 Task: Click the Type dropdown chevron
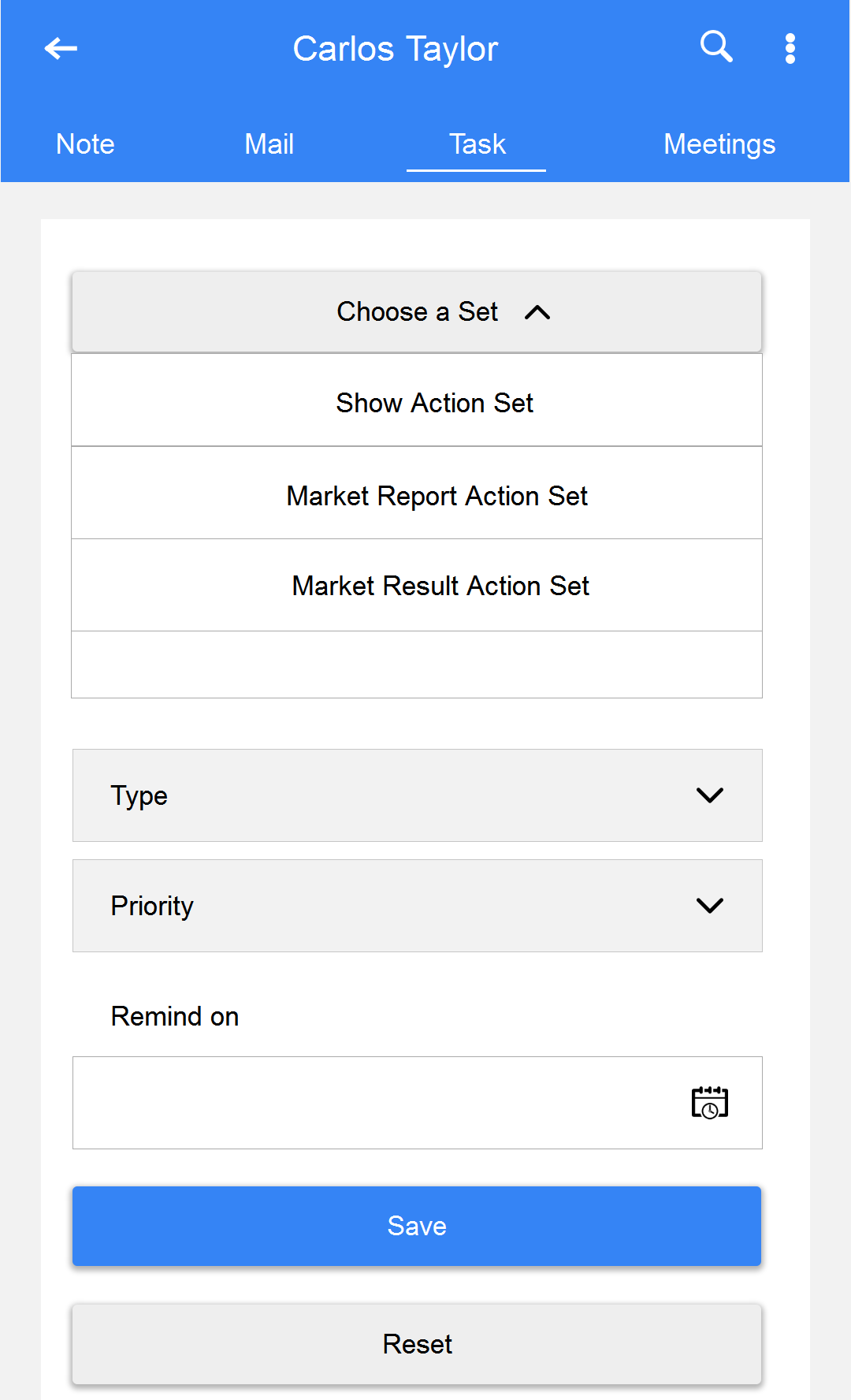coord(710,795)
